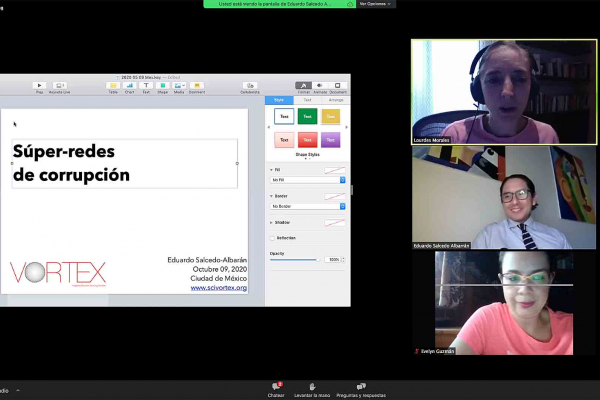
Task: Apply the yellow shape style
Action: pyautogui.click(x=331, y=116)
